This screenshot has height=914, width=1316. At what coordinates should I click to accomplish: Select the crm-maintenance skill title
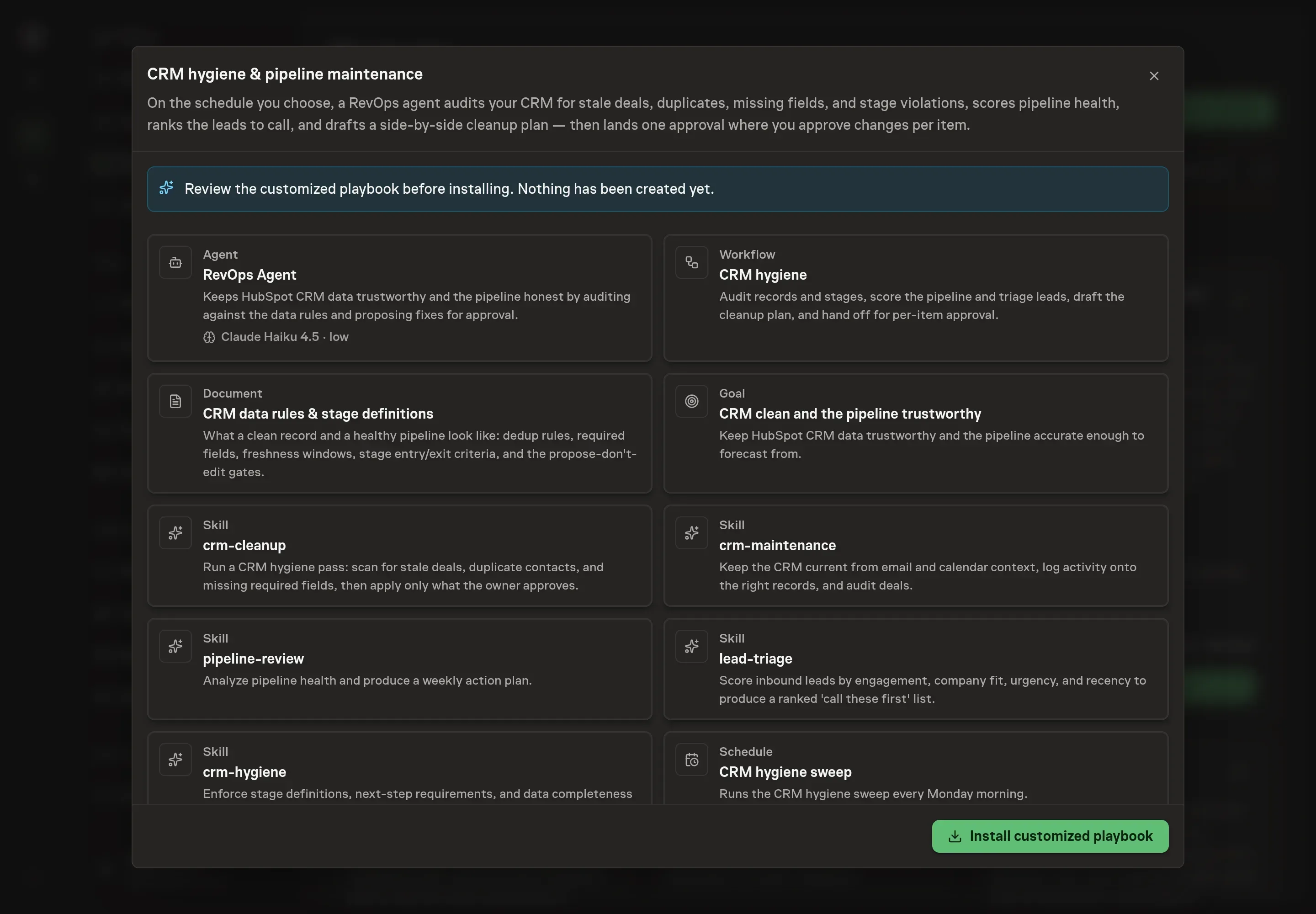tap(777, 545)
